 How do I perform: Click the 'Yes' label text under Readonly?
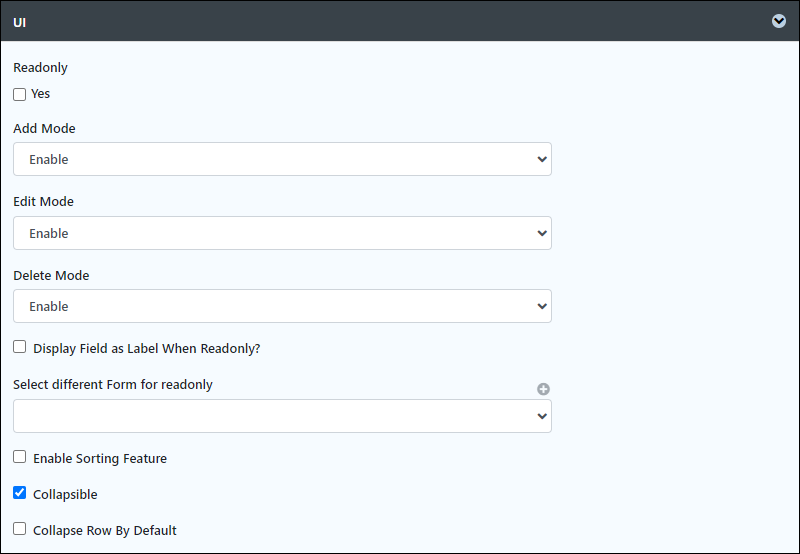(x=40, y=94)
